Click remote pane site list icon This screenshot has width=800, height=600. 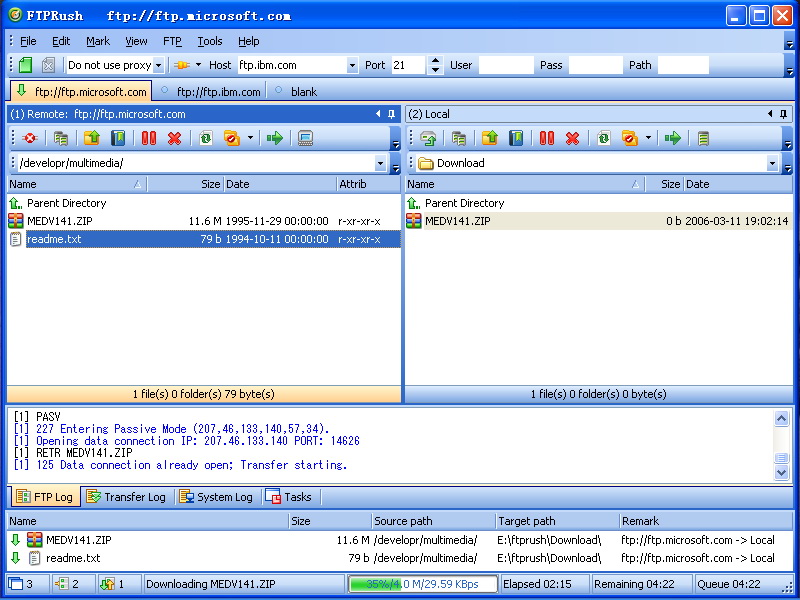point(61,138)
